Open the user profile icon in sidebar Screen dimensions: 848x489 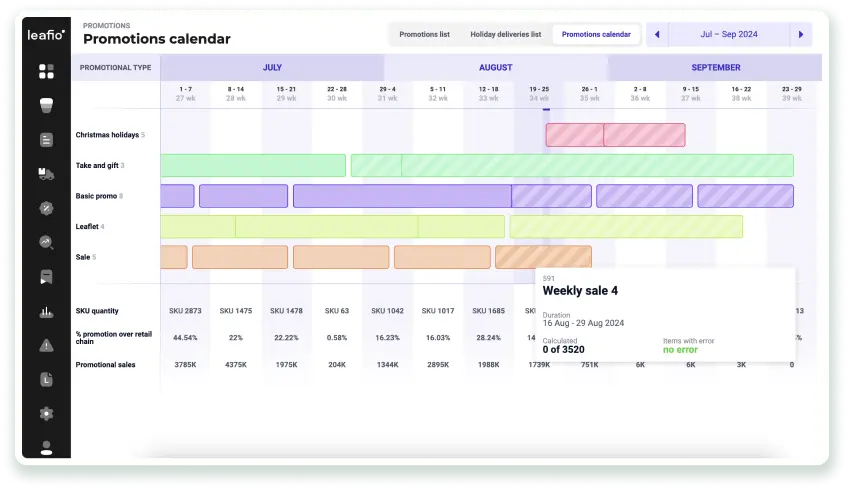pyautogui.click(x=46, y=447)
